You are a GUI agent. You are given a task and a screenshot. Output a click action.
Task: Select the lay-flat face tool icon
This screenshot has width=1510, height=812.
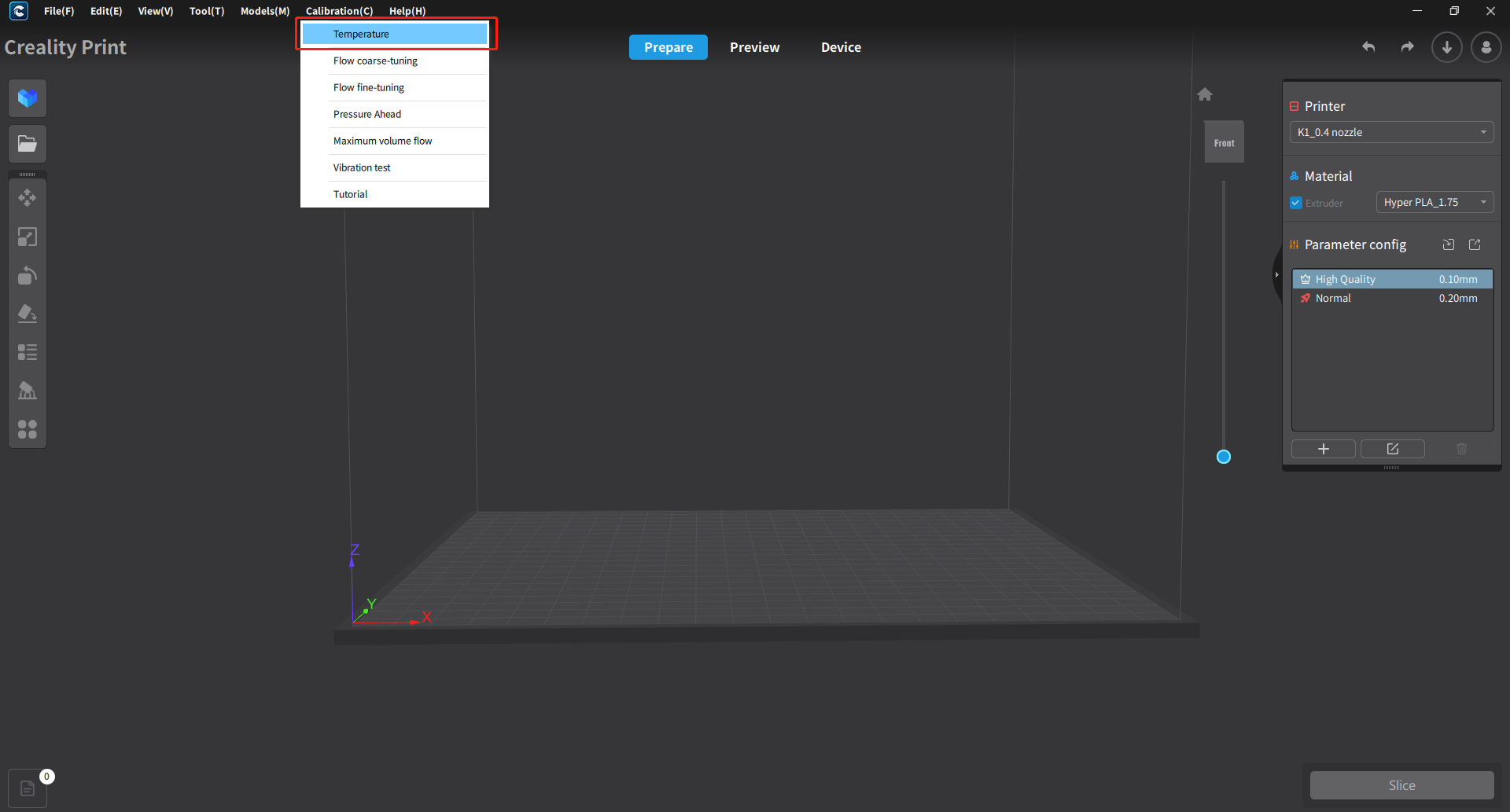point(28,314)
